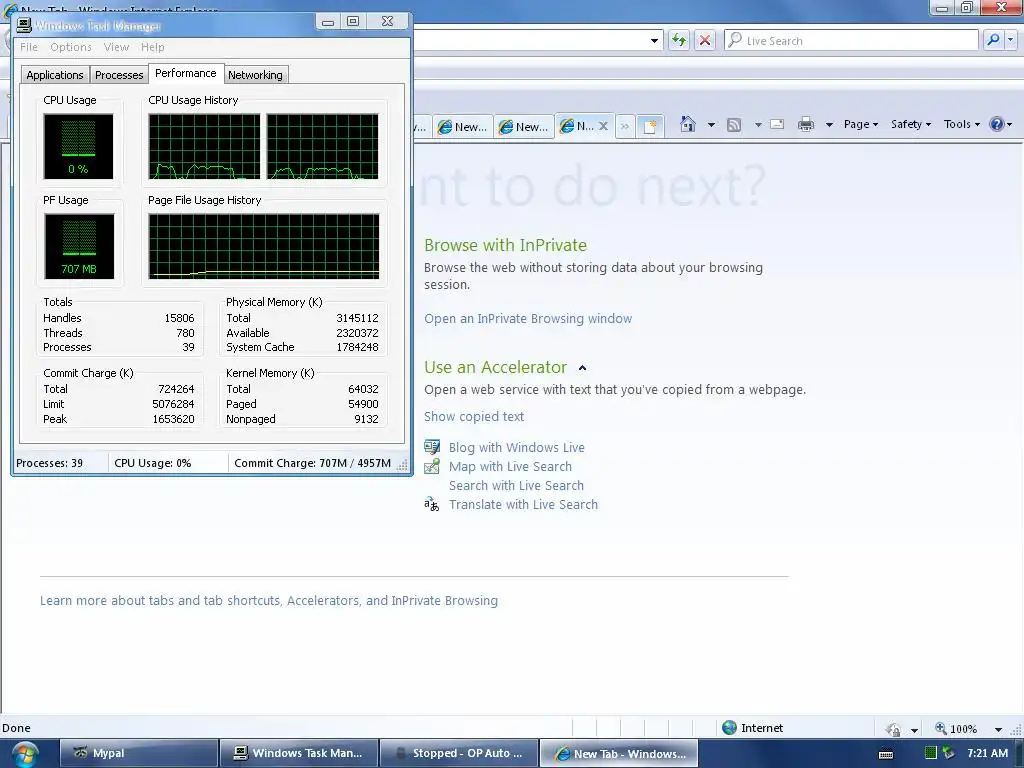This screenshot has height=768, width=1024.
Task: Click the zoom level magnifier icon
Action: point(941,728)
